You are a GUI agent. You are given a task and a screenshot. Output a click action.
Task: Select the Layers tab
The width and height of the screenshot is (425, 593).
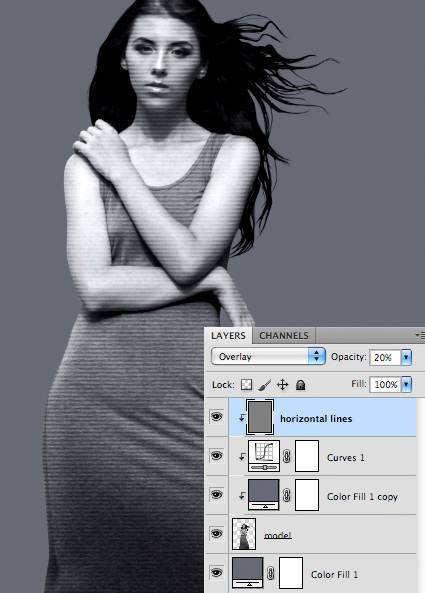pyautogui.click(x=228, y=336)
